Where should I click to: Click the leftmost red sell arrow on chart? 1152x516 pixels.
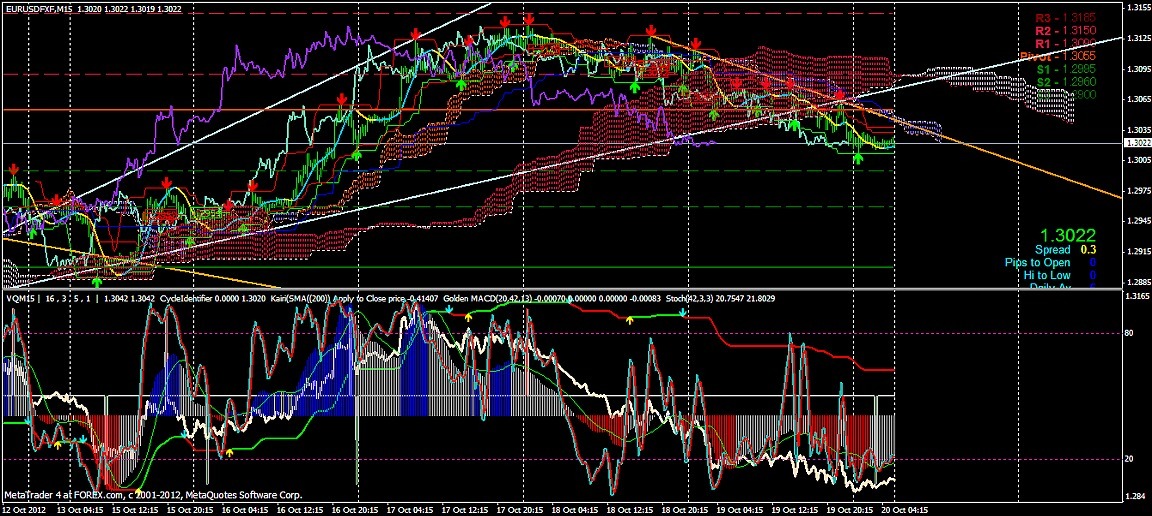[13, 171]
